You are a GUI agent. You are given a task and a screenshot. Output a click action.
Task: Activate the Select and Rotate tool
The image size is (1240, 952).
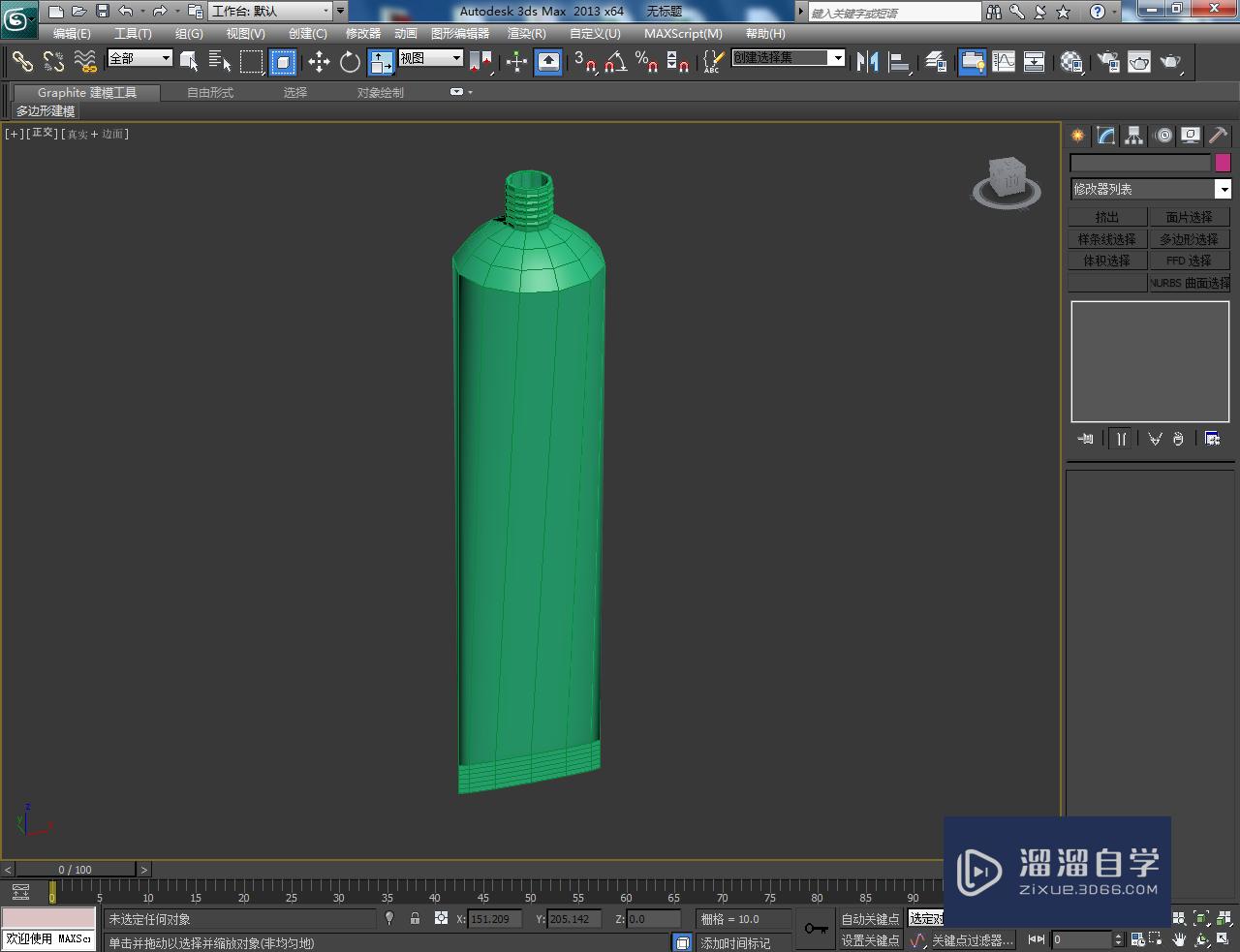(x=350, y=62)
